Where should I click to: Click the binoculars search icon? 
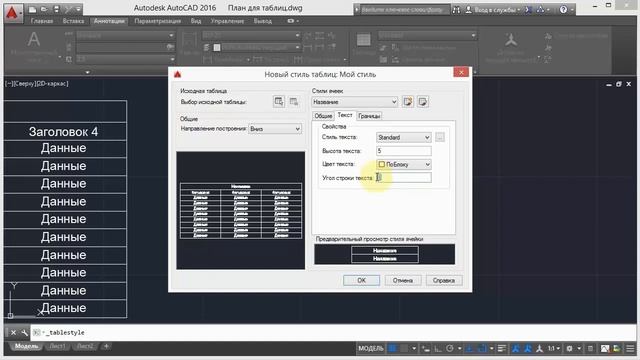coord(456,10)
